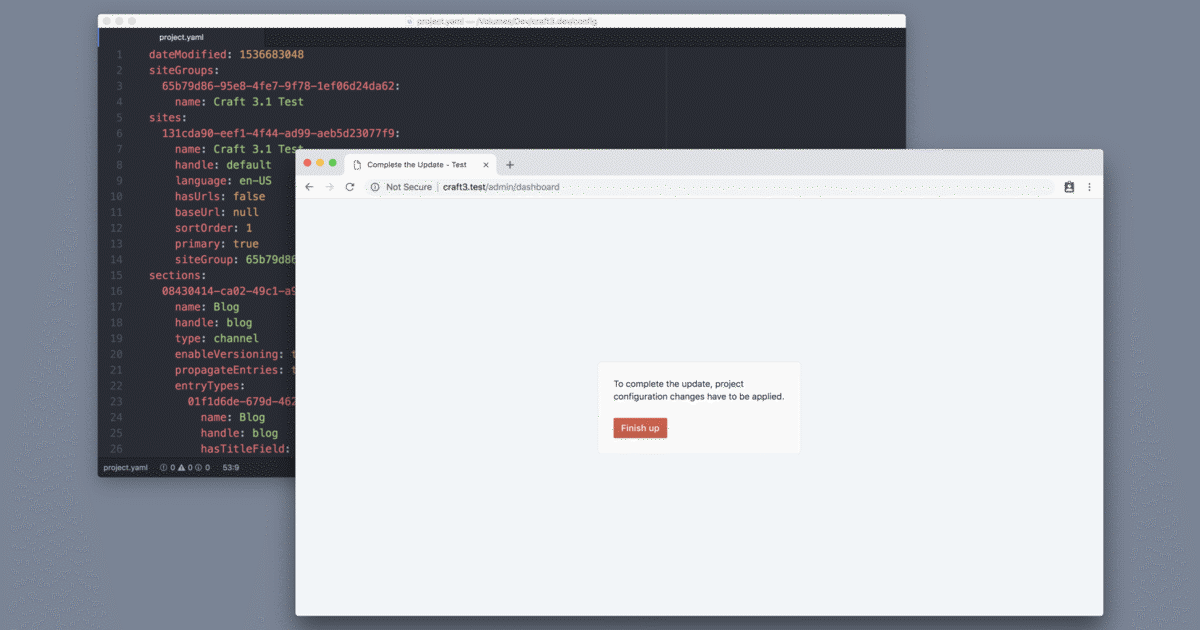The image size is (1200, 630).
Task: Click the UUID key line under siteGroups
Action: pyautogui.click(x=281, y=86)
